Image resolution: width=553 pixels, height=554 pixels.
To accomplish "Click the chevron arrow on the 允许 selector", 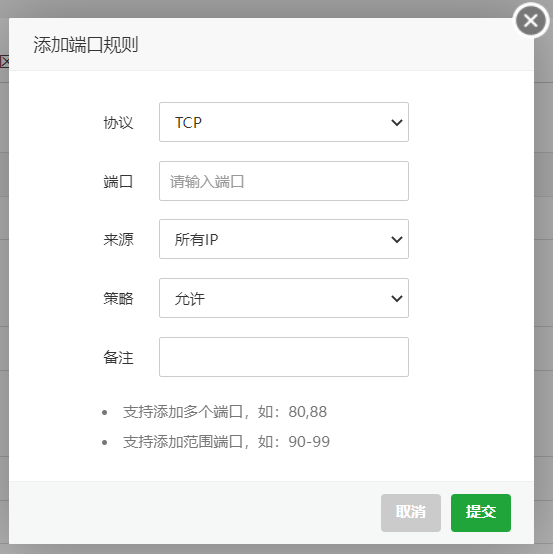I will pos(397,299).
